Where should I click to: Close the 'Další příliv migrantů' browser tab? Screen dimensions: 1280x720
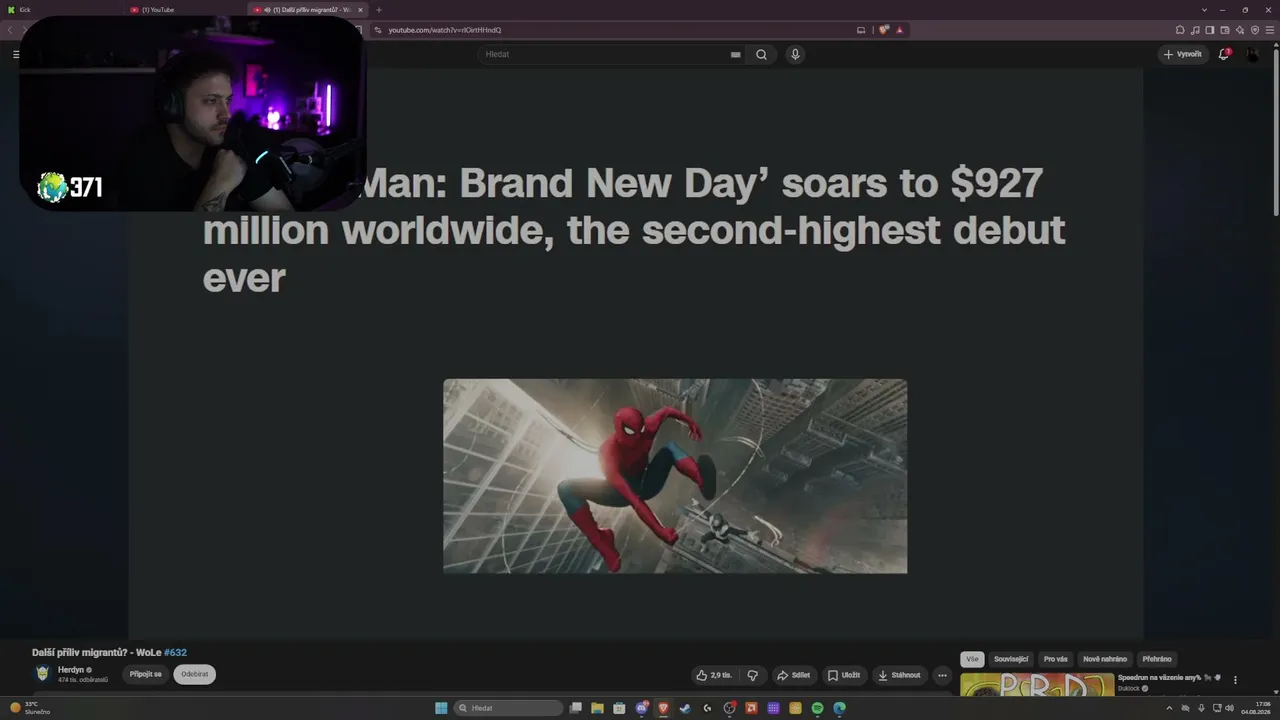(x=361, y=9)
